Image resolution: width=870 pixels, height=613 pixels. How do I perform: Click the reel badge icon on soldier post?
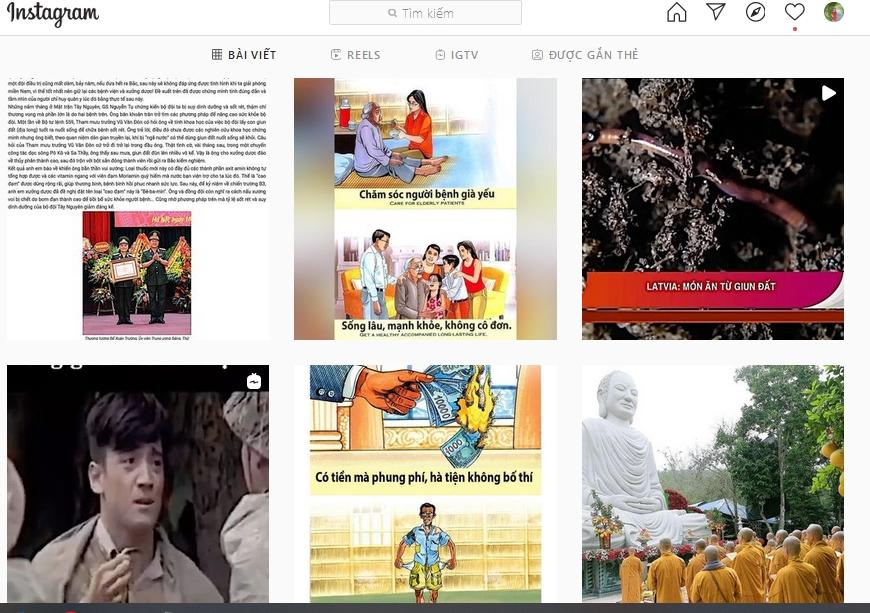click(x=254, y=381)
